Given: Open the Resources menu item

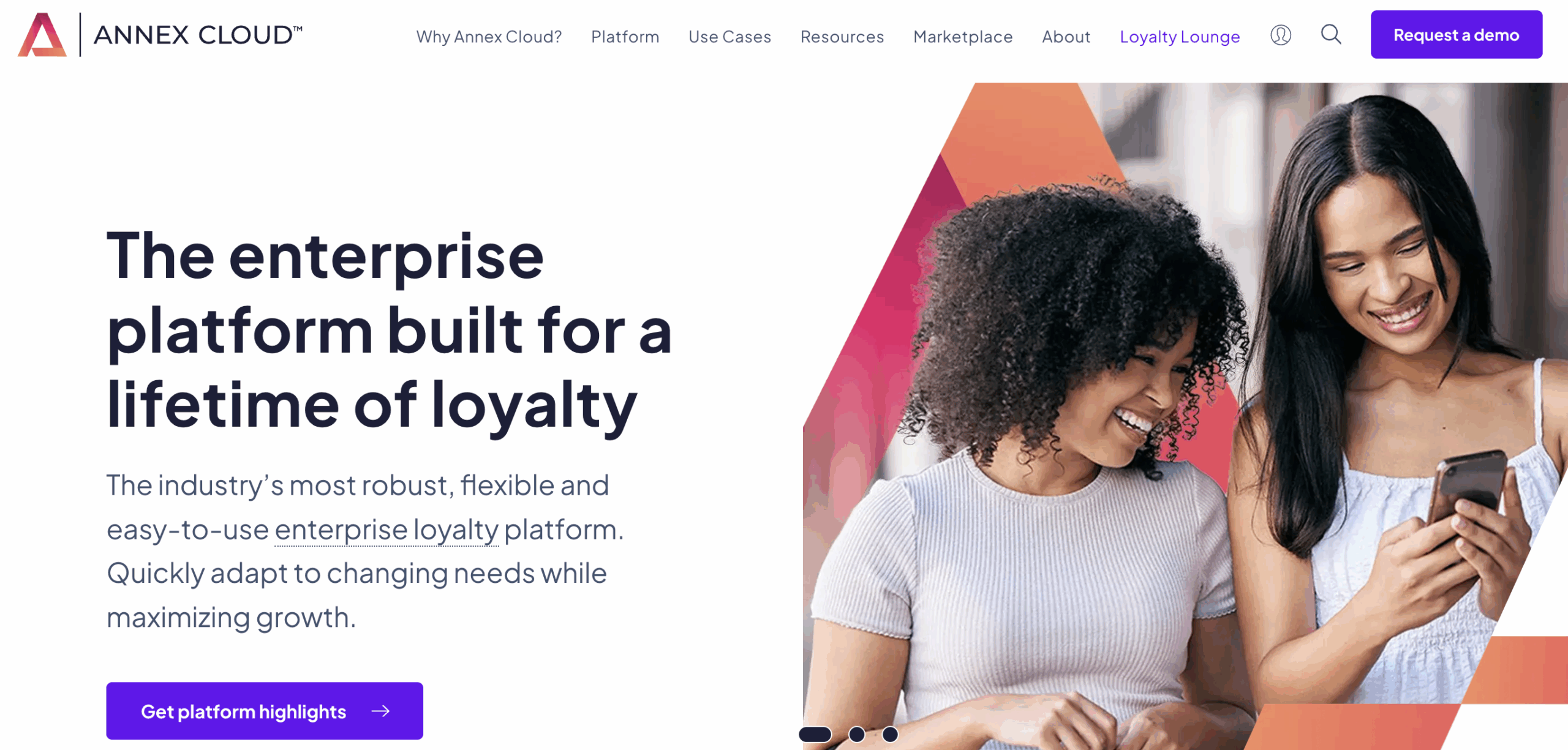Looking at the screenshot, I should (x=842, y=37).
